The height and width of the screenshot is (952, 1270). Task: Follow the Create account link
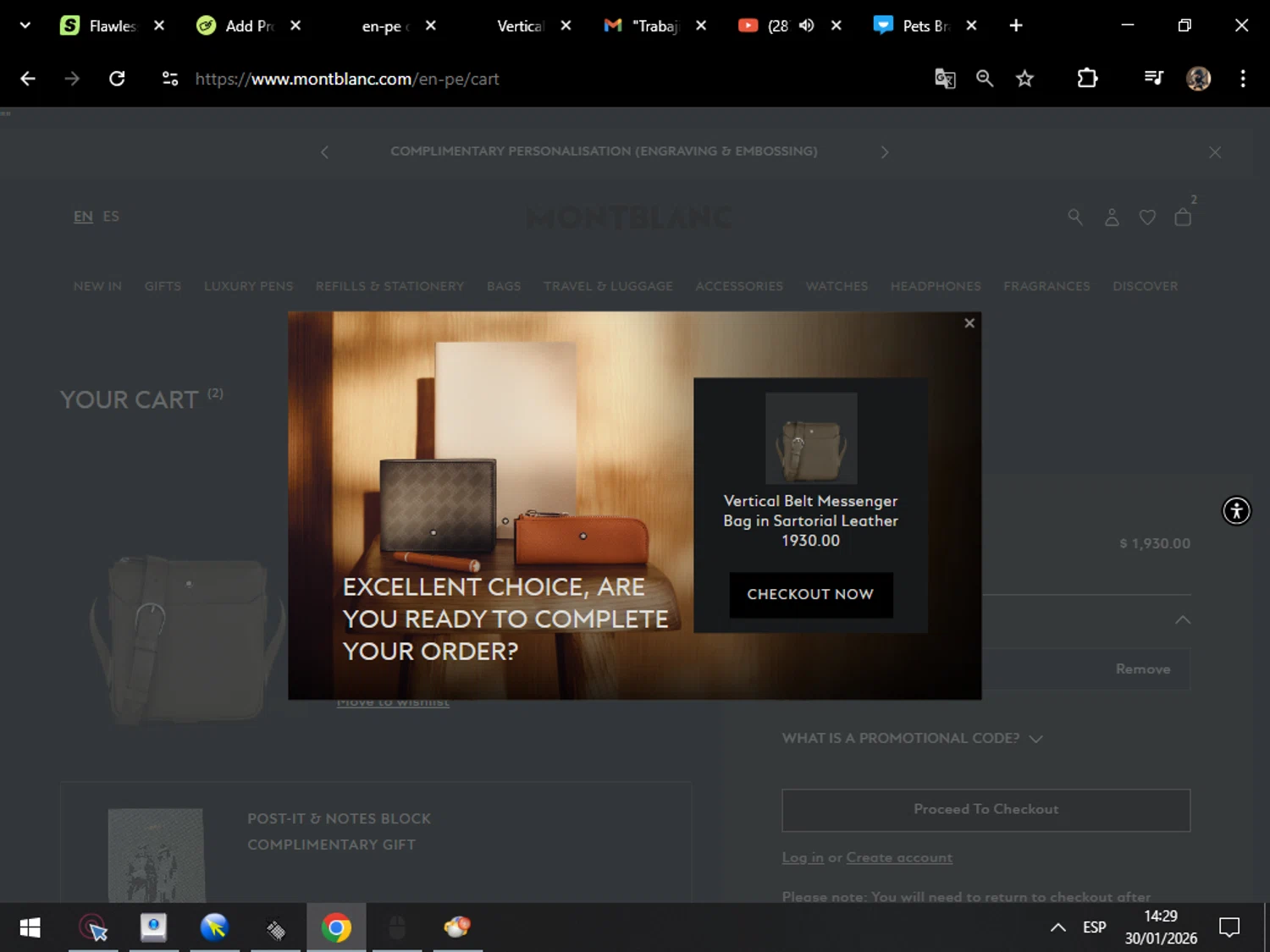[x=899, y=857]
